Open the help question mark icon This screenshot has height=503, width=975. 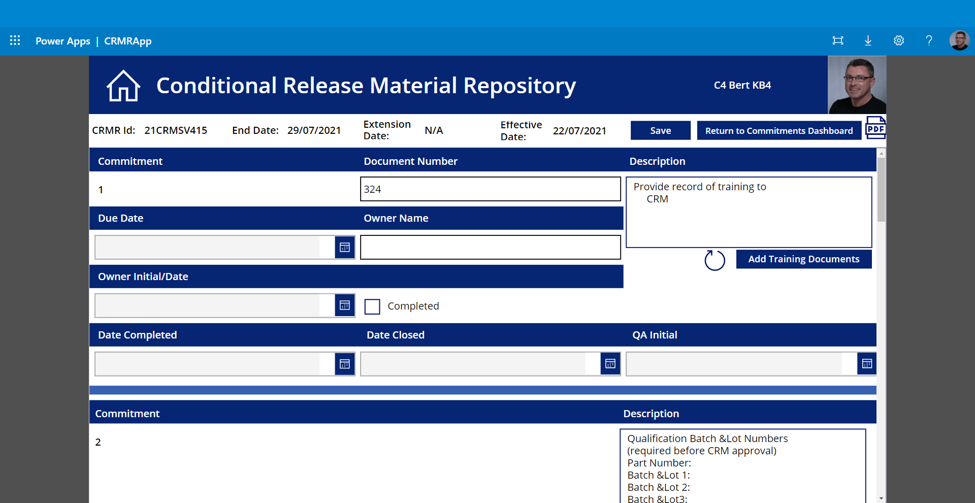[928, 41]
